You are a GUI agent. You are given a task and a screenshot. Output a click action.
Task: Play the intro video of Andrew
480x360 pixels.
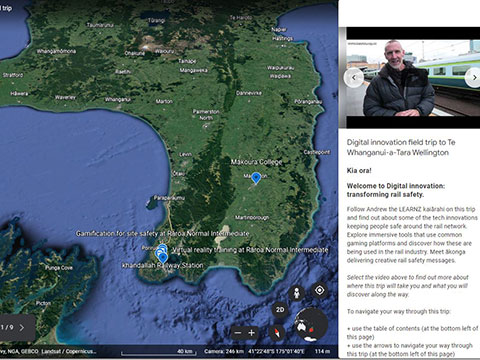413,78
